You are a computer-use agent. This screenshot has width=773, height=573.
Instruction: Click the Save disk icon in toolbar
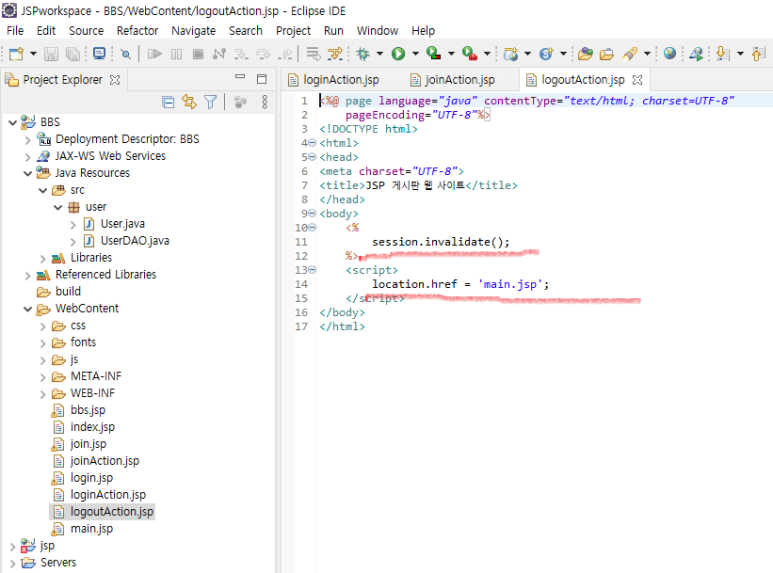tap(51, 53)
